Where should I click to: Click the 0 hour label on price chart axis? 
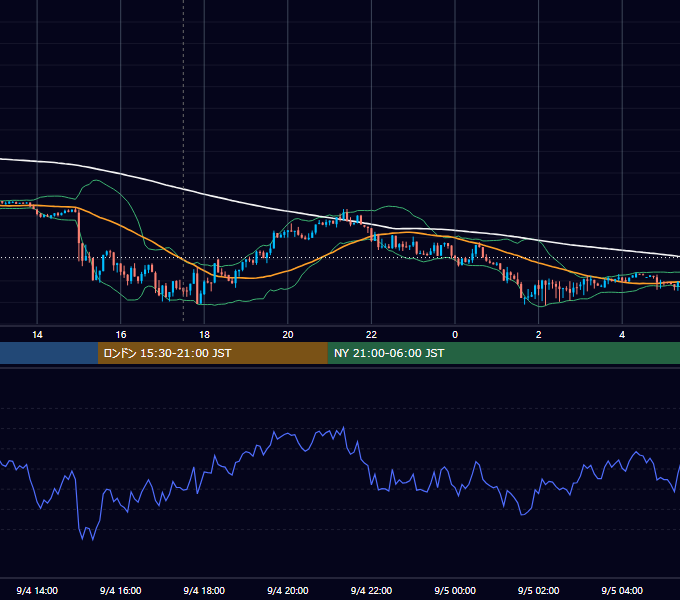coord(455,335)
